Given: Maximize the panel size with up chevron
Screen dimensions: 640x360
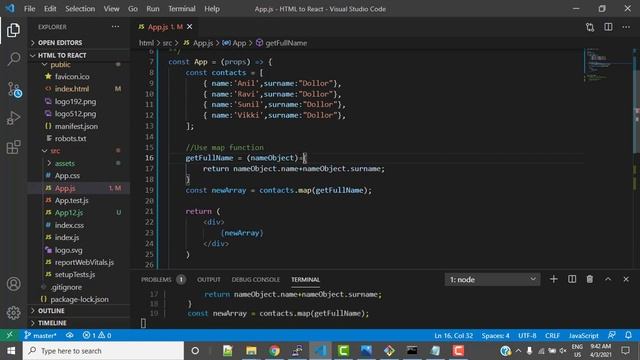Looking at the screenshot, I should 608,279.
